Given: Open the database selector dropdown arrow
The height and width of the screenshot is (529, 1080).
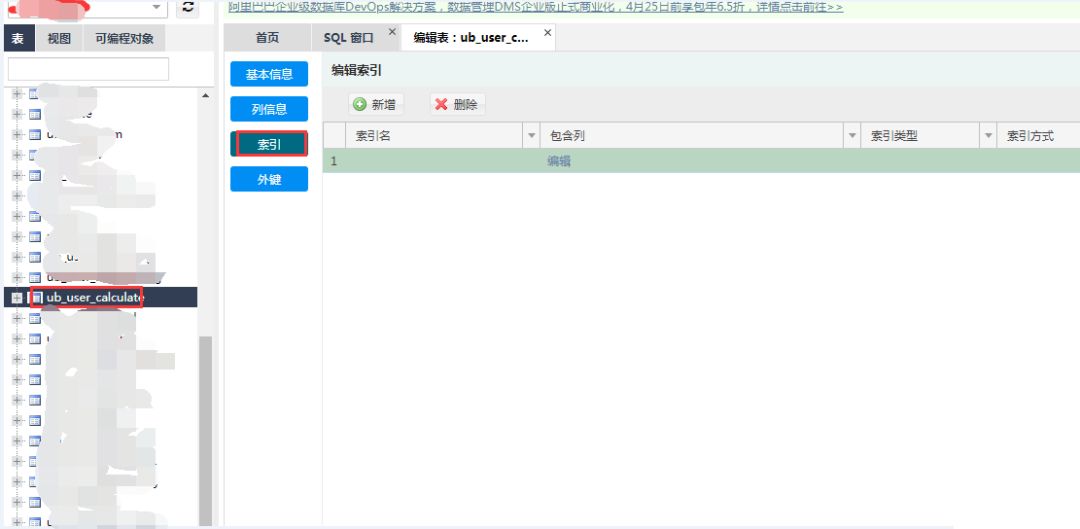Looking at the screenshot, I should tap(156, 8).
